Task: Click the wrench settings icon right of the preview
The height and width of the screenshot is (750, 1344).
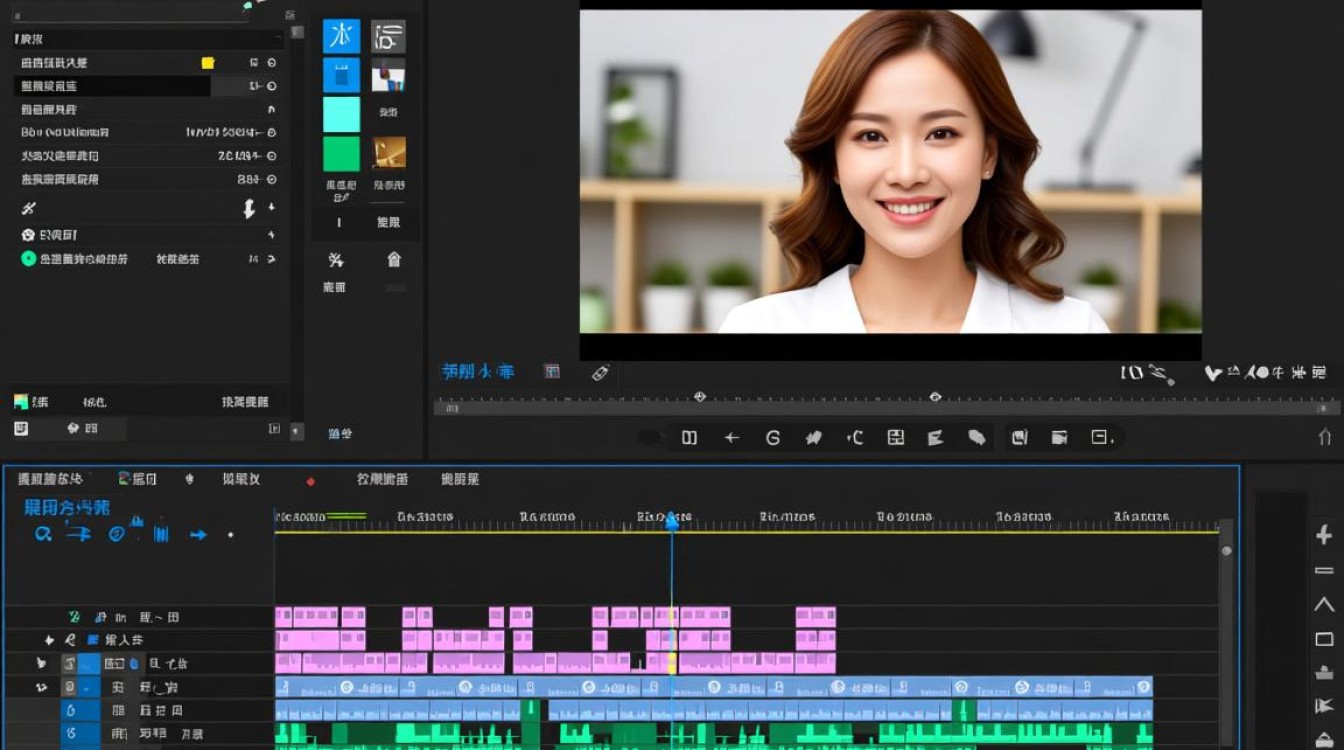Action: click(1161, 374)
